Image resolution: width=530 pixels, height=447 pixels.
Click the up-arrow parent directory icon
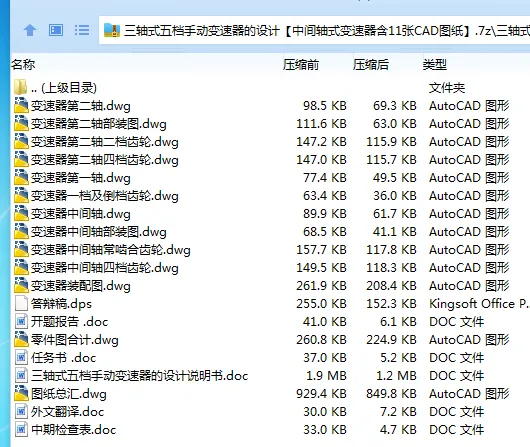30,30
